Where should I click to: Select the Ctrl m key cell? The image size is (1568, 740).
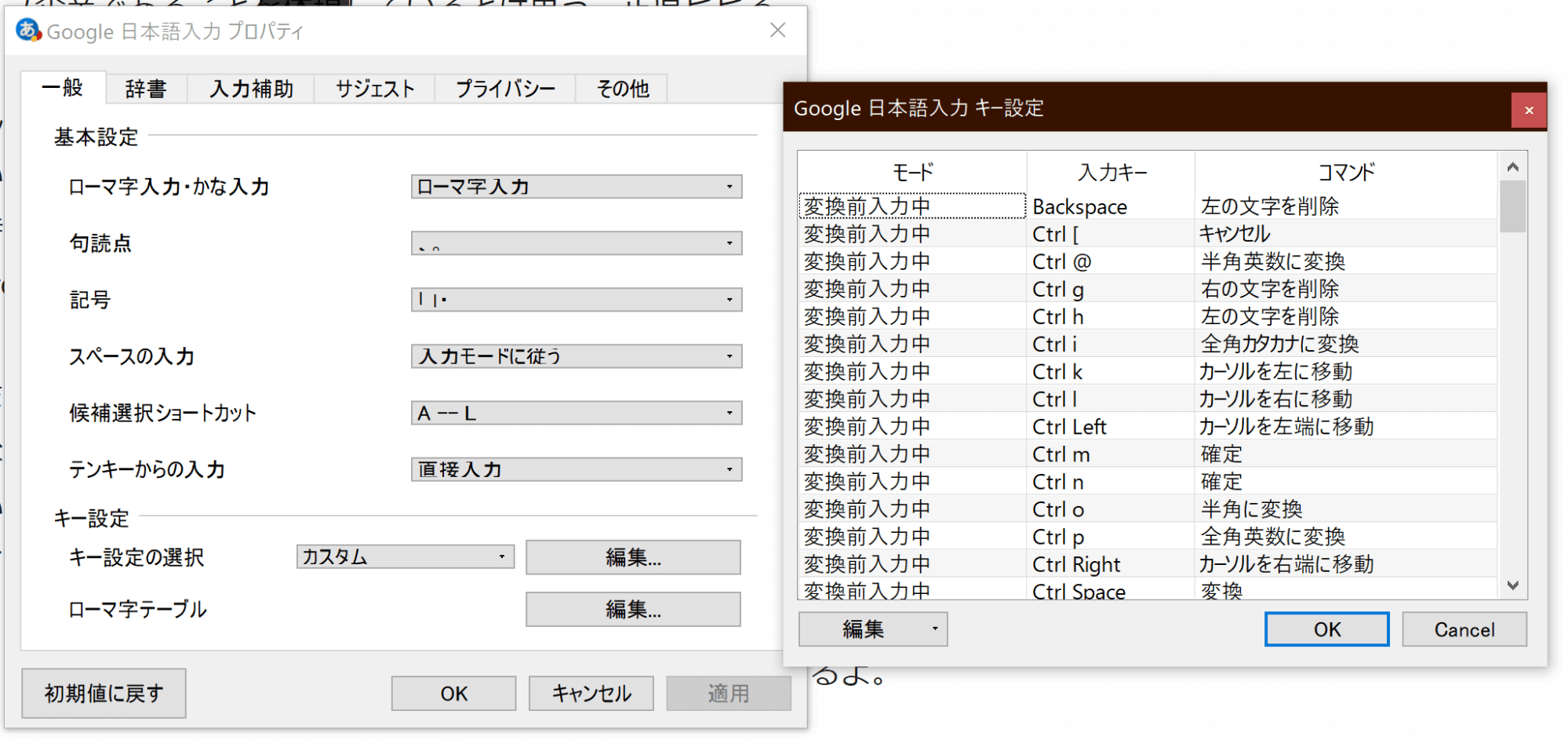[1111, 454]
